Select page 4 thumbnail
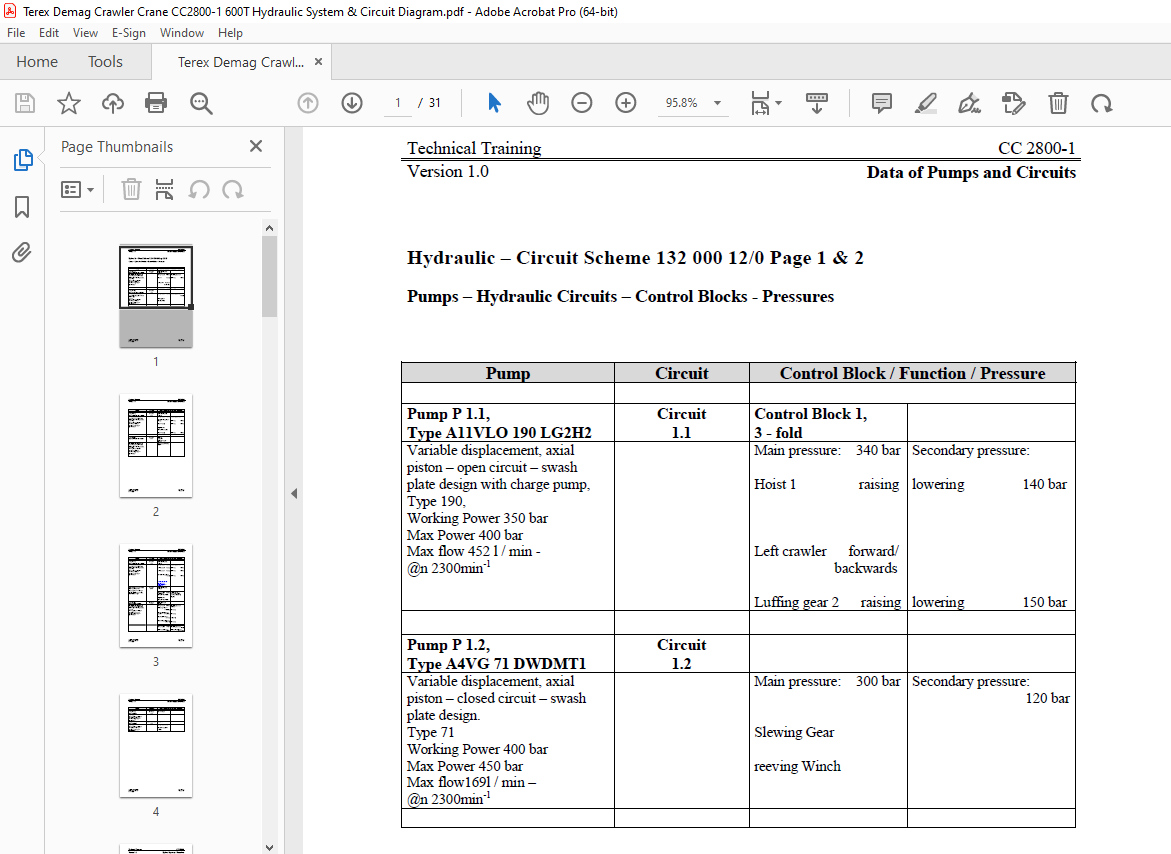Image resolution: width=1171 pixels, height=854 pixels. [156, 746]
